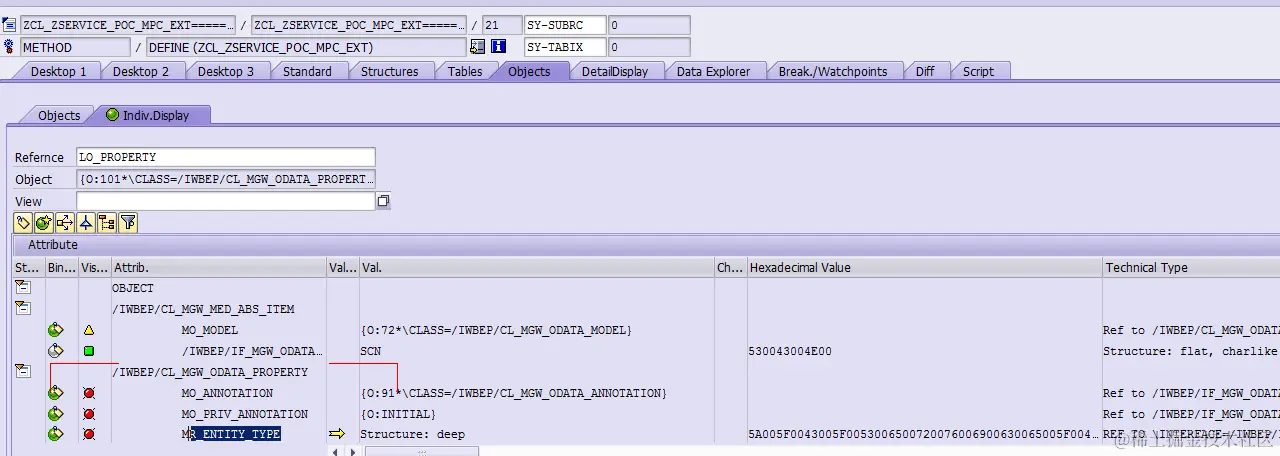Switch to the Objects sub-tab

tap(59, 115)
